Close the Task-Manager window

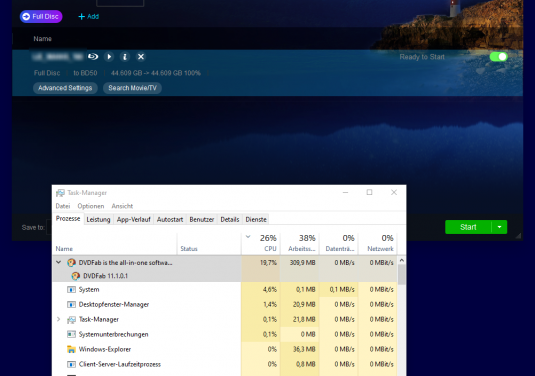pyautogui.click(x=394, y=192)
